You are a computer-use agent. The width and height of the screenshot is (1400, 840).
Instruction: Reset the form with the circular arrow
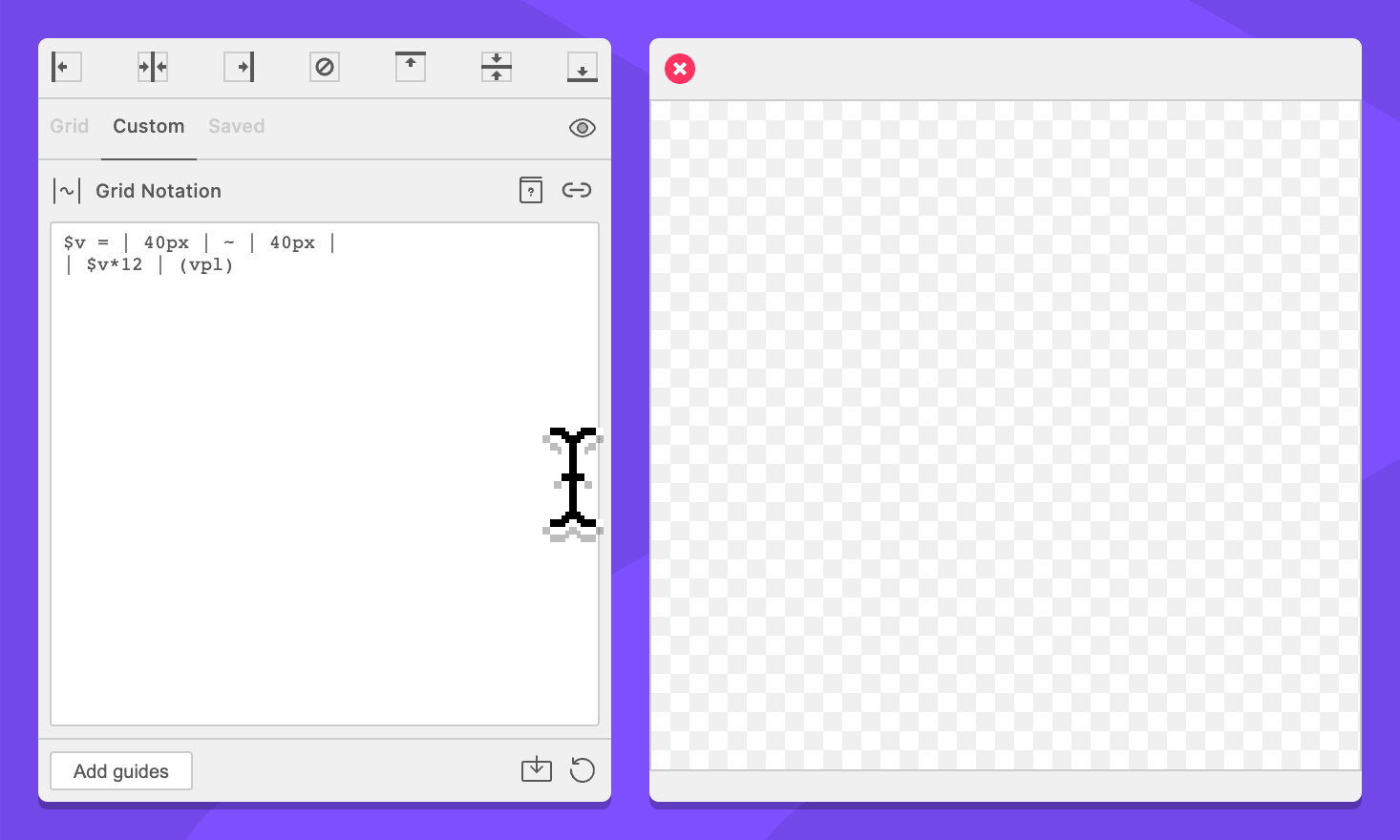point(582,769)
